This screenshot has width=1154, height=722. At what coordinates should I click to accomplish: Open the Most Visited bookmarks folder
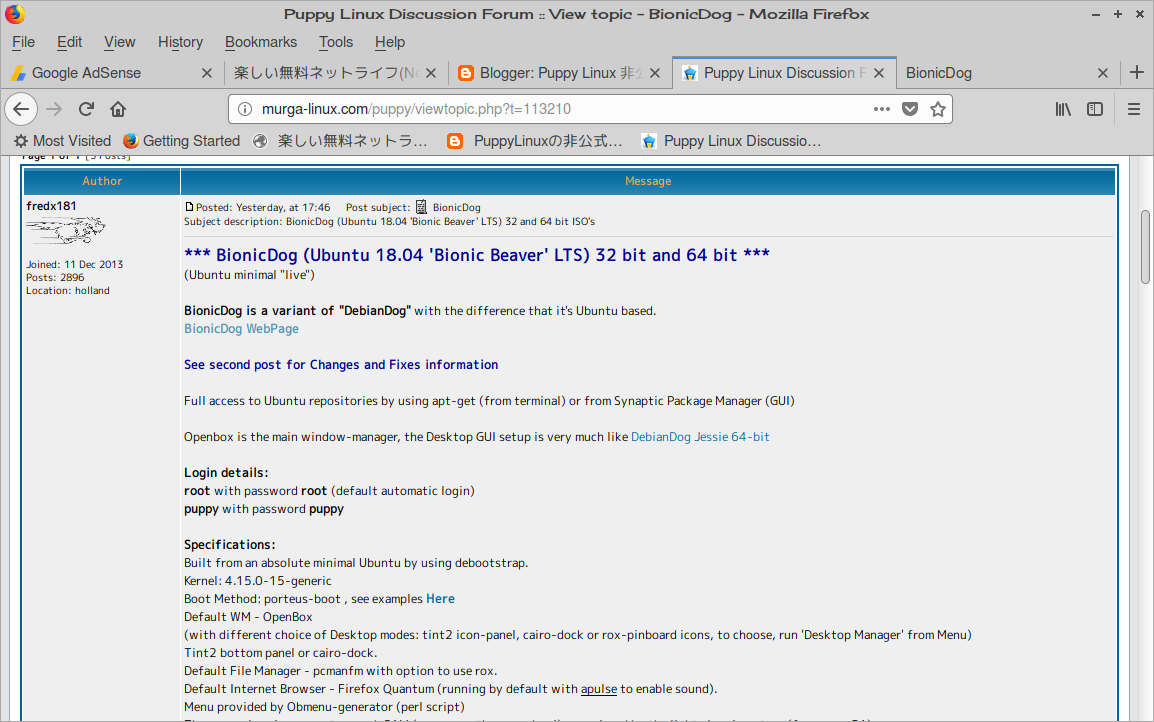62,140
